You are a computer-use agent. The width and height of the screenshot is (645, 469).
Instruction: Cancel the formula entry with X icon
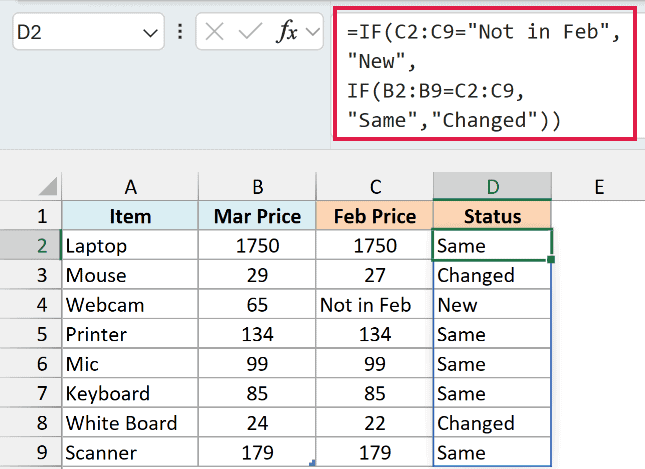214,32
